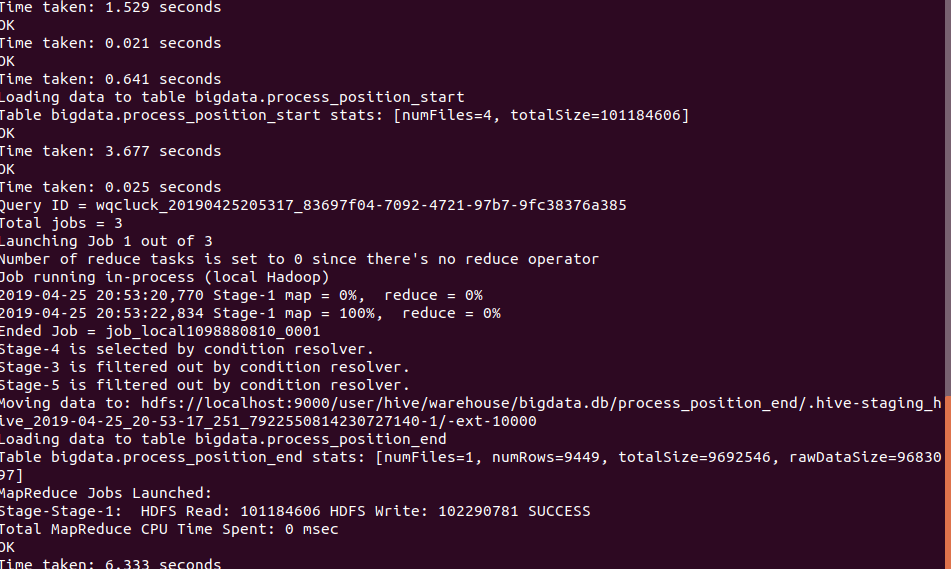951x569 pixels.
Task: Click the "Loading data to table bigdata.process_position_end" line
Action: tap(222, 439)
